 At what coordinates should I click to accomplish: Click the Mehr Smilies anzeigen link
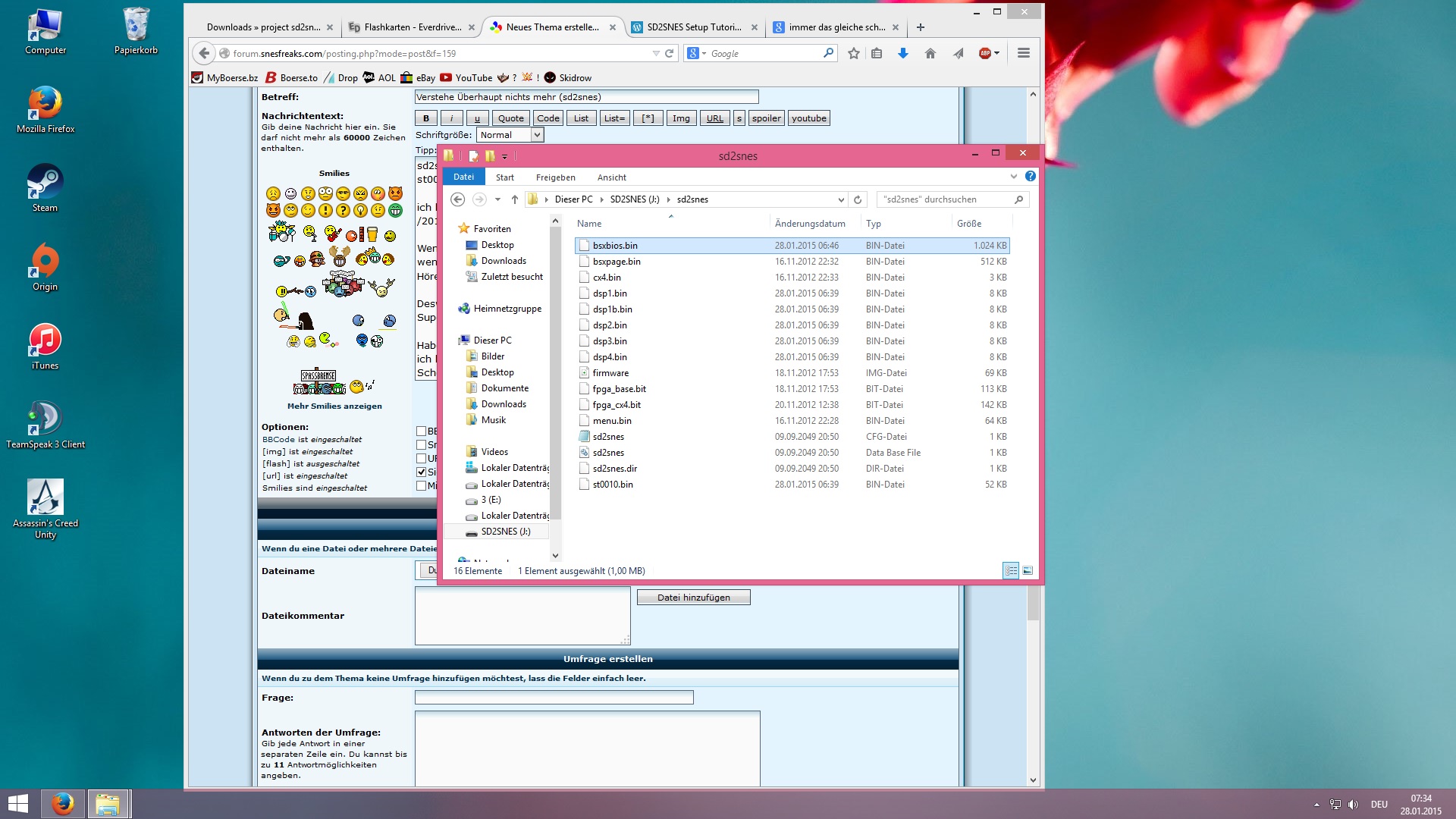click(x=334, y=406)
